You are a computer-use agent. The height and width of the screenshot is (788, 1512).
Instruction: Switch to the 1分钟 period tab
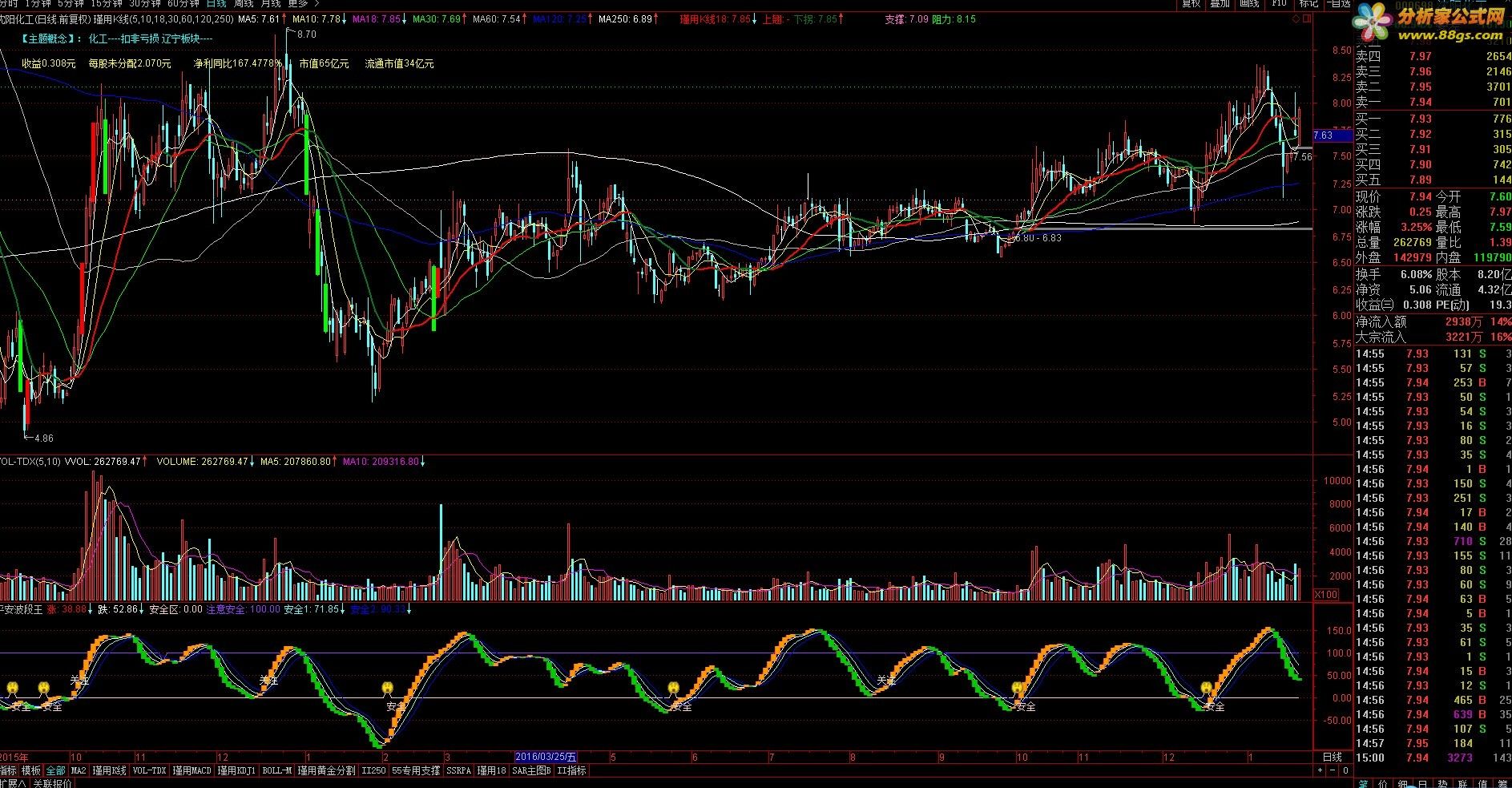37,3
